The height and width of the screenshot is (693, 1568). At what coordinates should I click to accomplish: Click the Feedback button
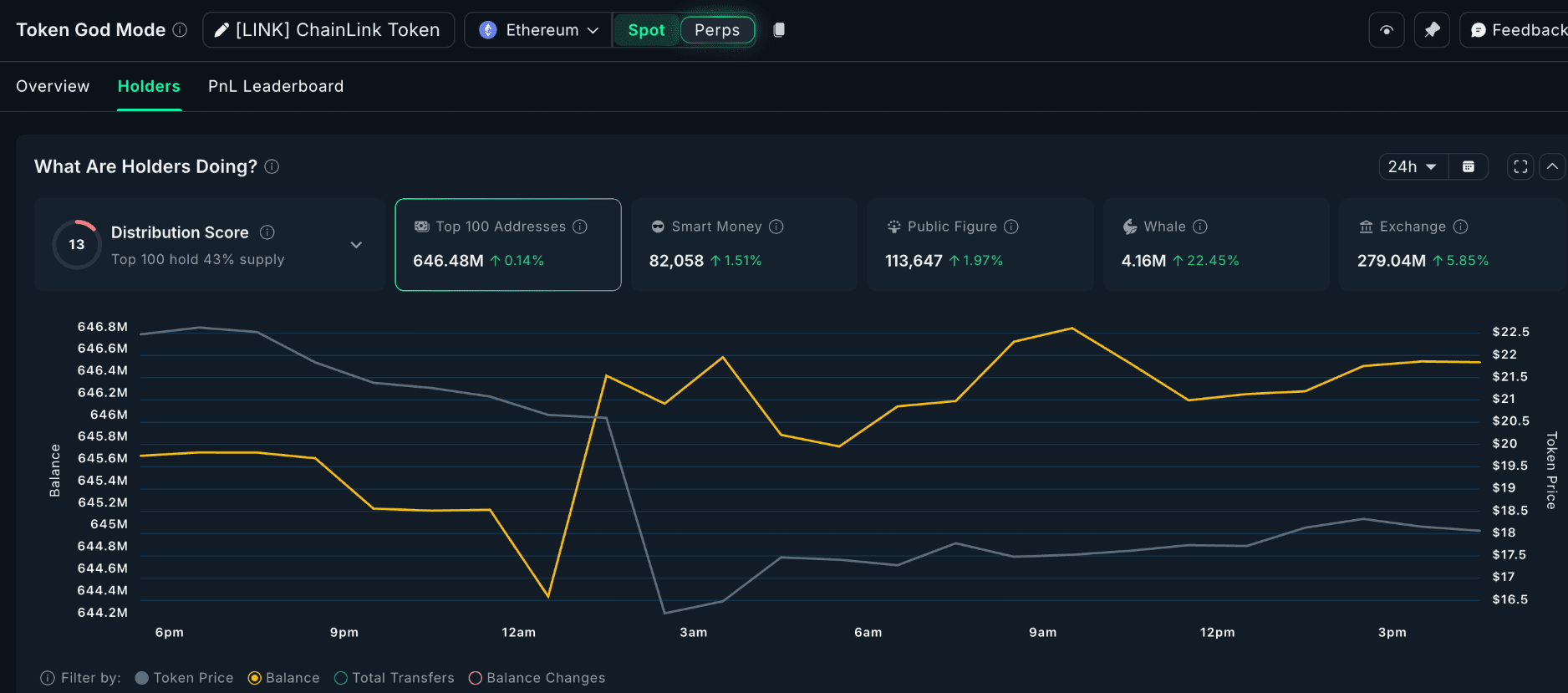pyautogui.click(x=1517, y=30)
